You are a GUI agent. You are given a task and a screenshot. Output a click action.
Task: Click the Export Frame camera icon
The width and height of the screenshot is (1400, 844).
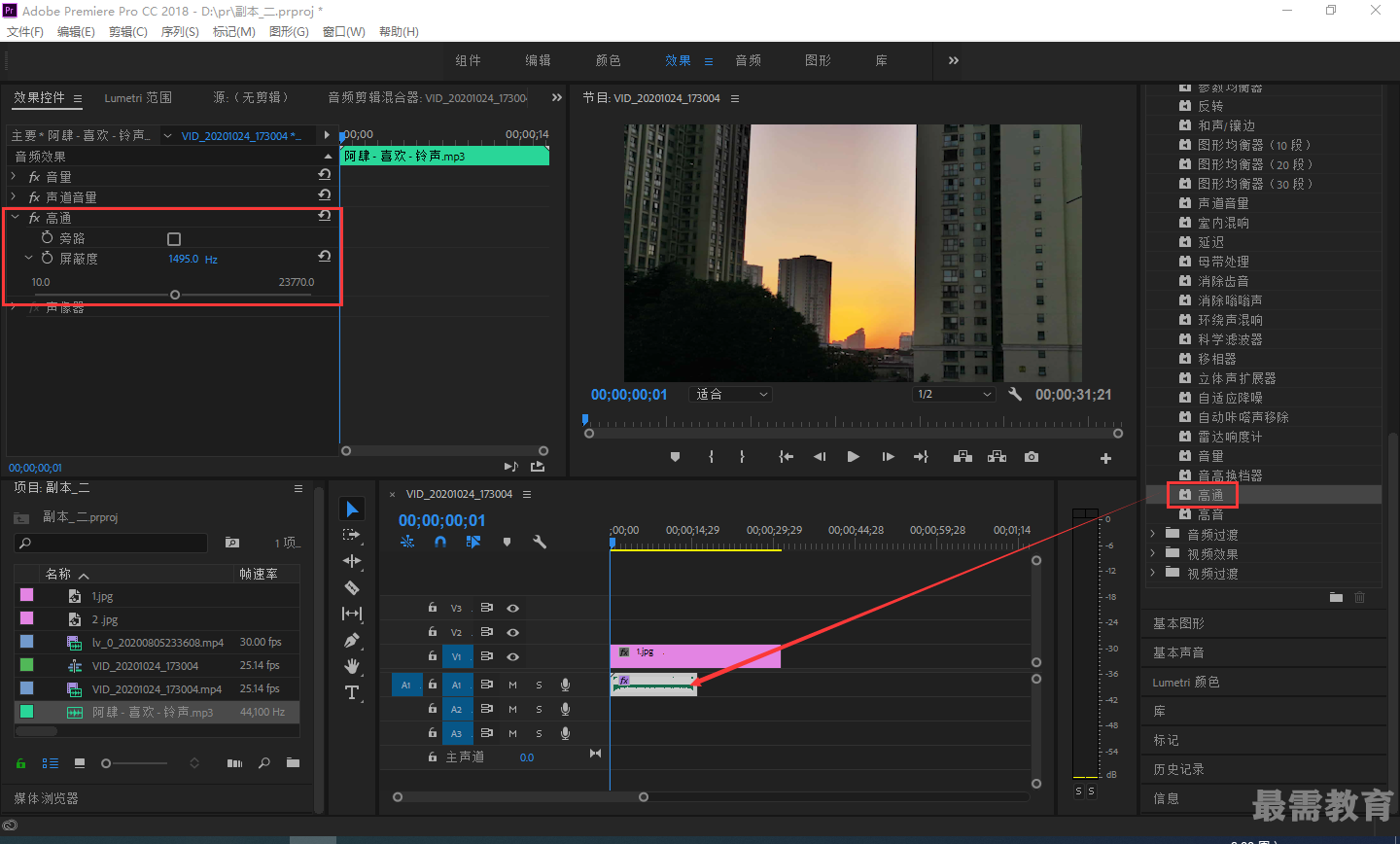[1032, 457]
